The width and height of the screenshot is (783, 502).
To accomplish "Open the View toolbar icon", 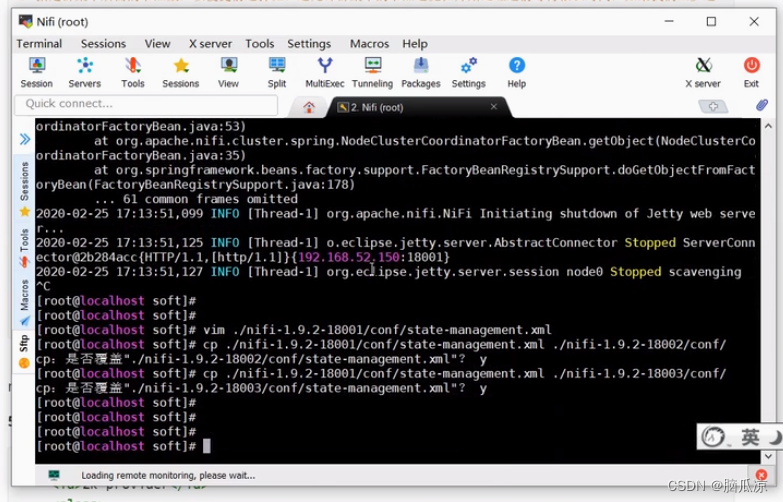I will 228,72.
